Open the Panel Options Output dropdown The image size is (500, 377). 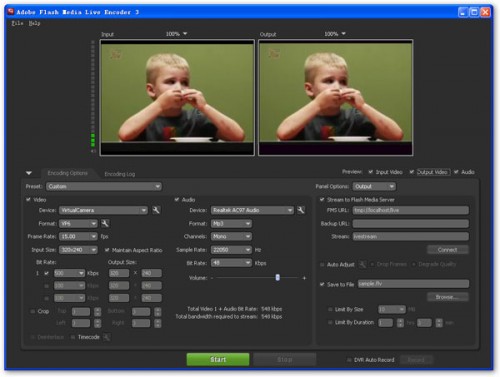pyautogui.click(x=375, y=186)
